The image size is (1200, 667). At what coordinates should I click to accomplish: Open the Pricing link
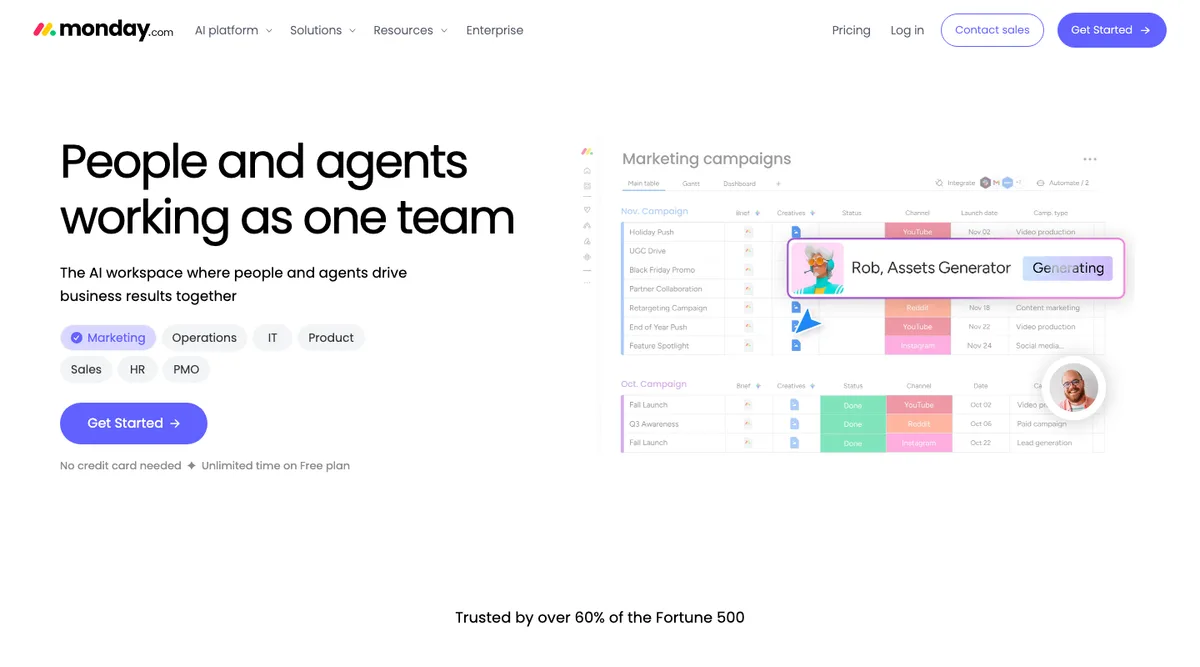(851, 30)
